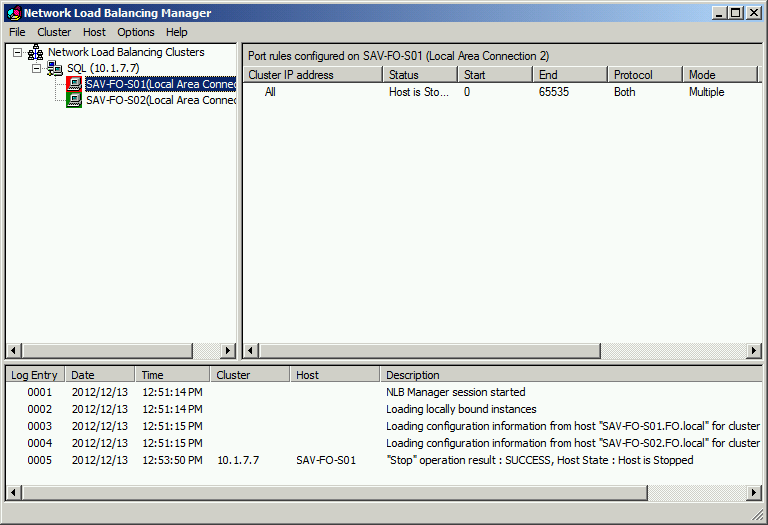Click the 'Host is Sto...' status cell
The height and width of the screenshot is (525, 768).
419,92
